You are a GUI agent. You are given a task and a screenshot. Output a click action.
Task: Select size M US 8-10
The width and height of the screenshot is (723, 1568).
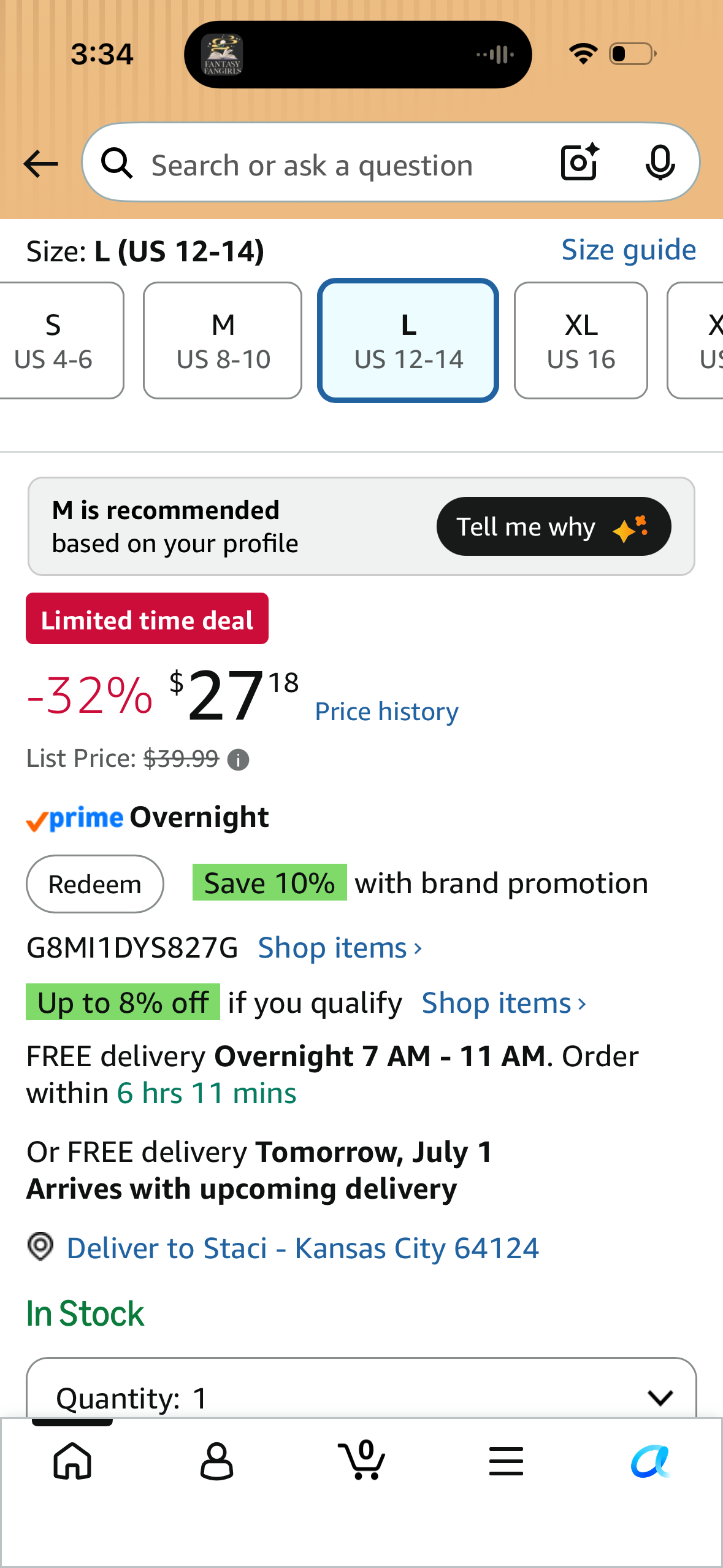pyautogui.click(x=223, y=340)
